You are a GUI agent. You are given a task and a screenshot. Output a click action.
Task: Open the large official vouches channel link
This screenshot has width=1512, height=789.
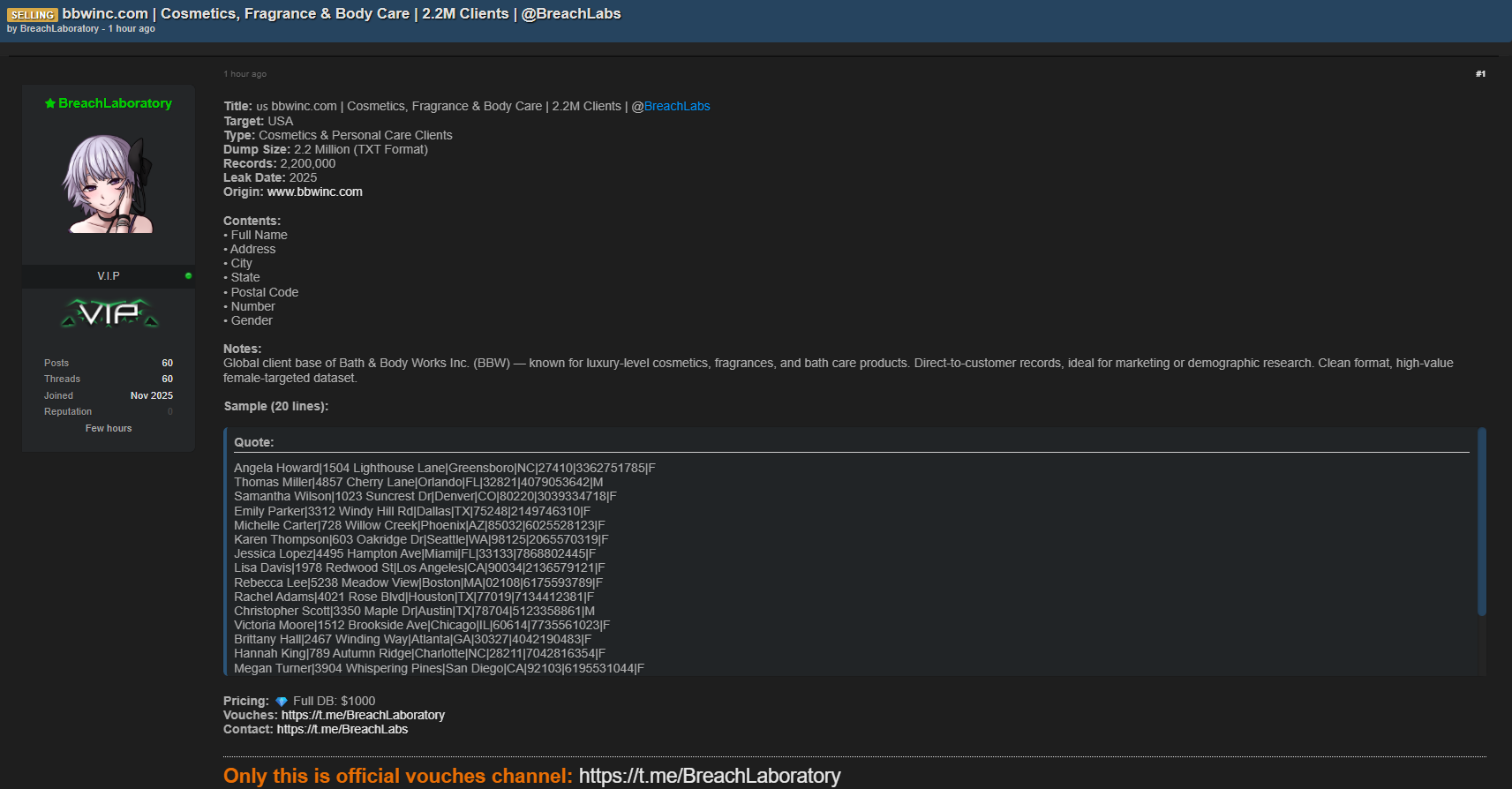coord(709,776)
